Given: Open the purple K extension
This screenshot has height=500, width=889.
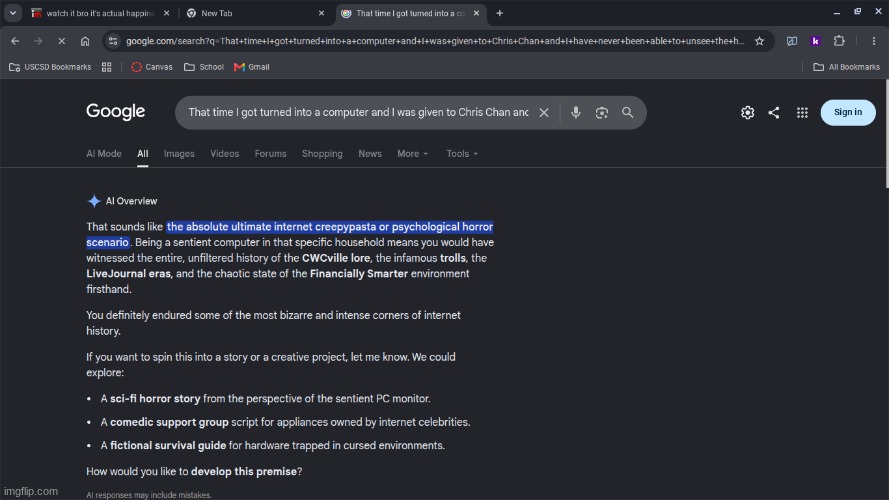Looking at the screenshot, I should (815, 41).
